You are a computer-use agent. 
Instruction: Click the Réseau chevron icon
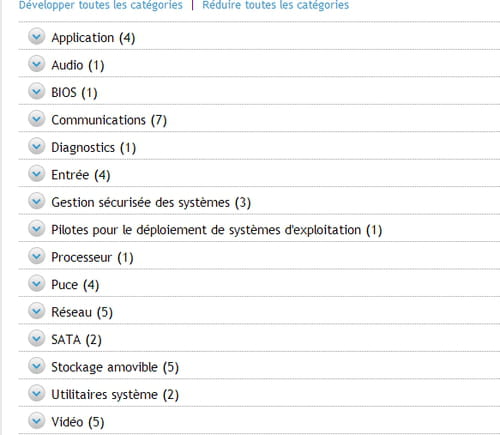(36, 311)
